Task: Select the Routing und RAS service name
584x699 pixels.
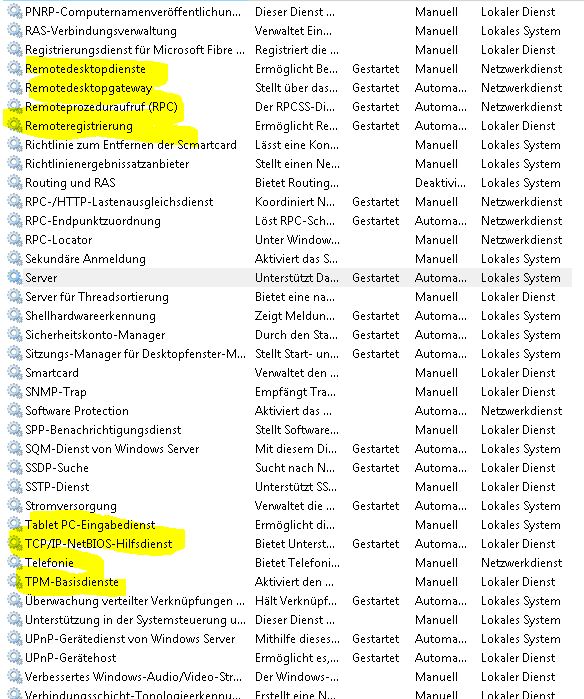Action: [x=70, y=183]
